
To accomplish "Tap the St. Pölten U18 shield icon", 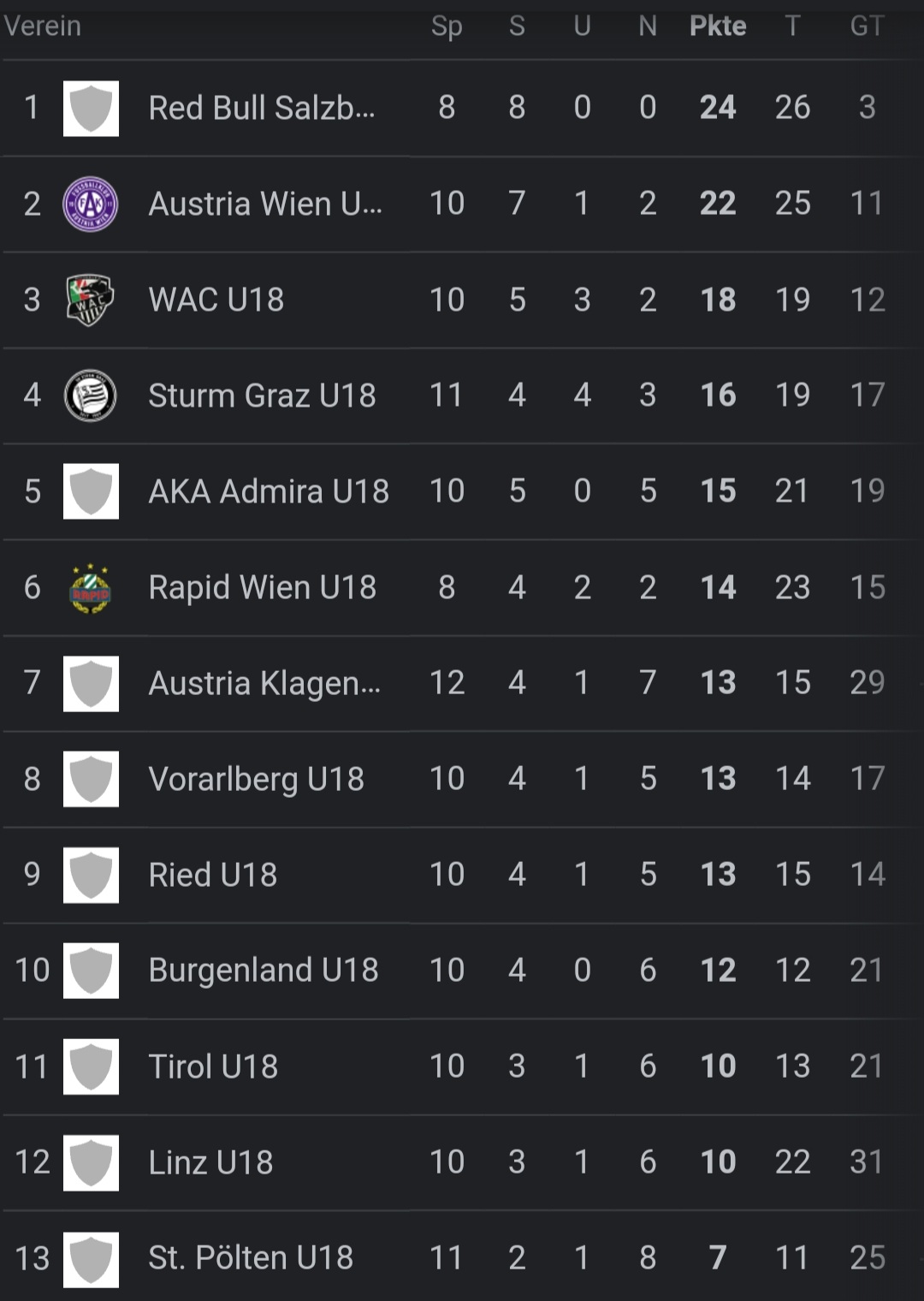I will 91,1260.
